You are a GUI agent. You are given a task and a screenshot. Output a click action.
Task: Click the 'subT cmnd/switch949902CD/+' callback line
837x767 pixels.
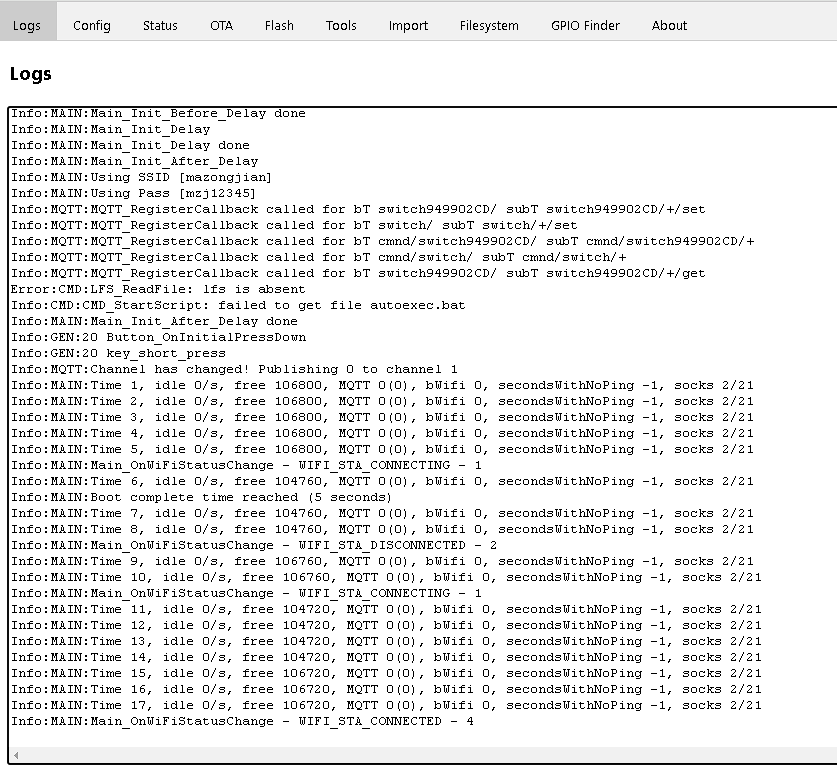pyautogui.click(x=383, y=241)
